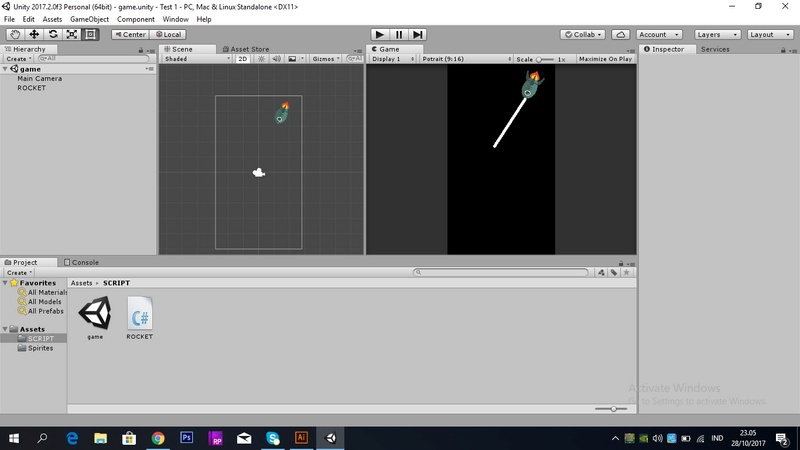
Task: Select the game scene asset
Action: (95, 318)
